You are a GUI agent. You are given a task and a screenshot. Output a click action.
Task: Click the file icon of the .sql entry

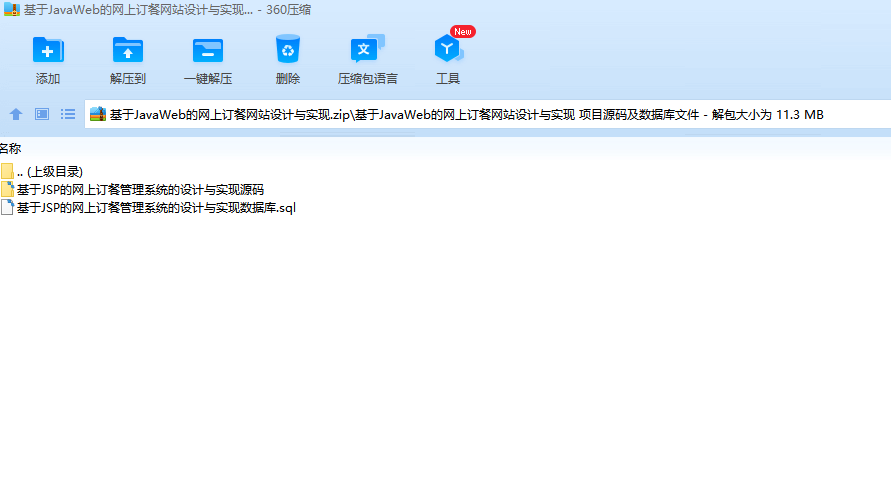(x=7, y=207)
